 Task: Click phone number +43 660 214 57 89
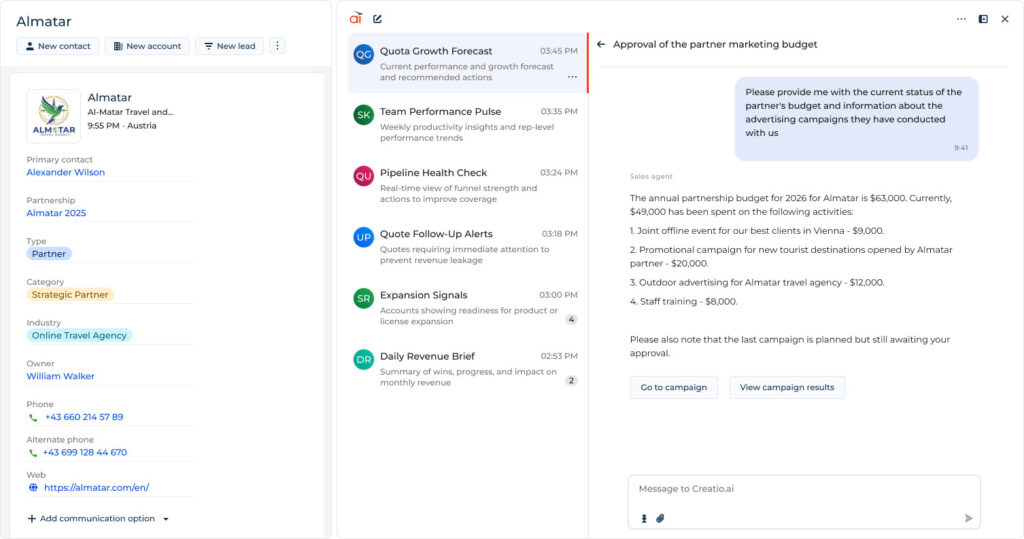click(84, 417)
